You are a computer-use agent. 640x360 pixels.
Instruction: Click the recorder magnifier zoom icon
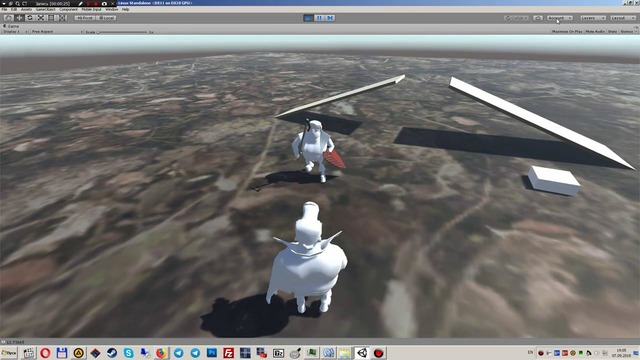[18, 3]
